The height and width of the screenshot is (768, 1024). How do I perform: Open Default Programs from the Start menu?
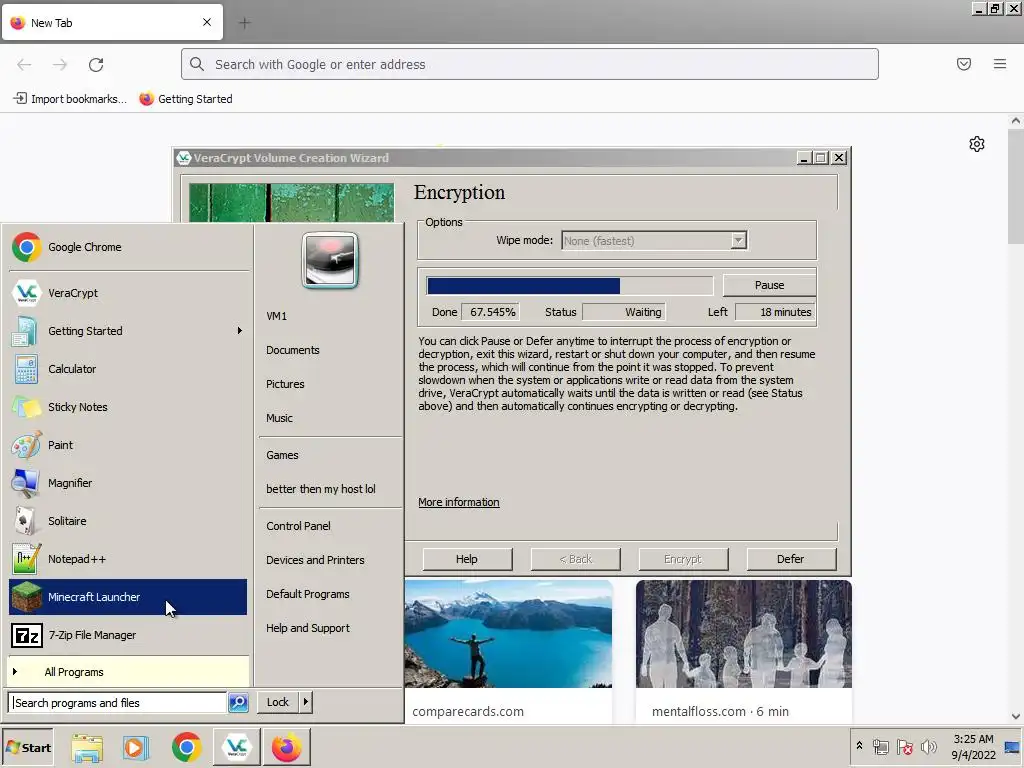[308, 594]
